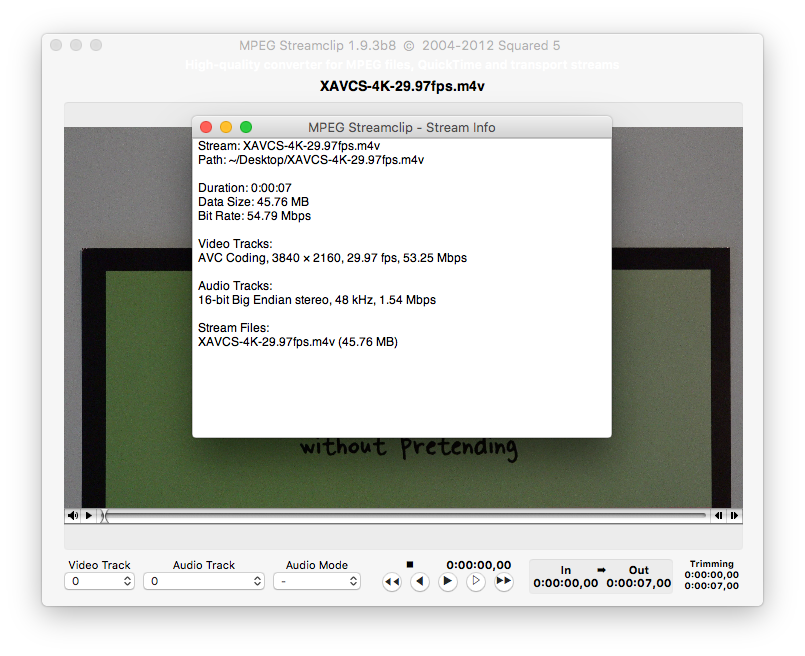This screenshot has height=656, width=805.
Task: Open the Audio Mode dropdown
Action: tap(317, 581)
